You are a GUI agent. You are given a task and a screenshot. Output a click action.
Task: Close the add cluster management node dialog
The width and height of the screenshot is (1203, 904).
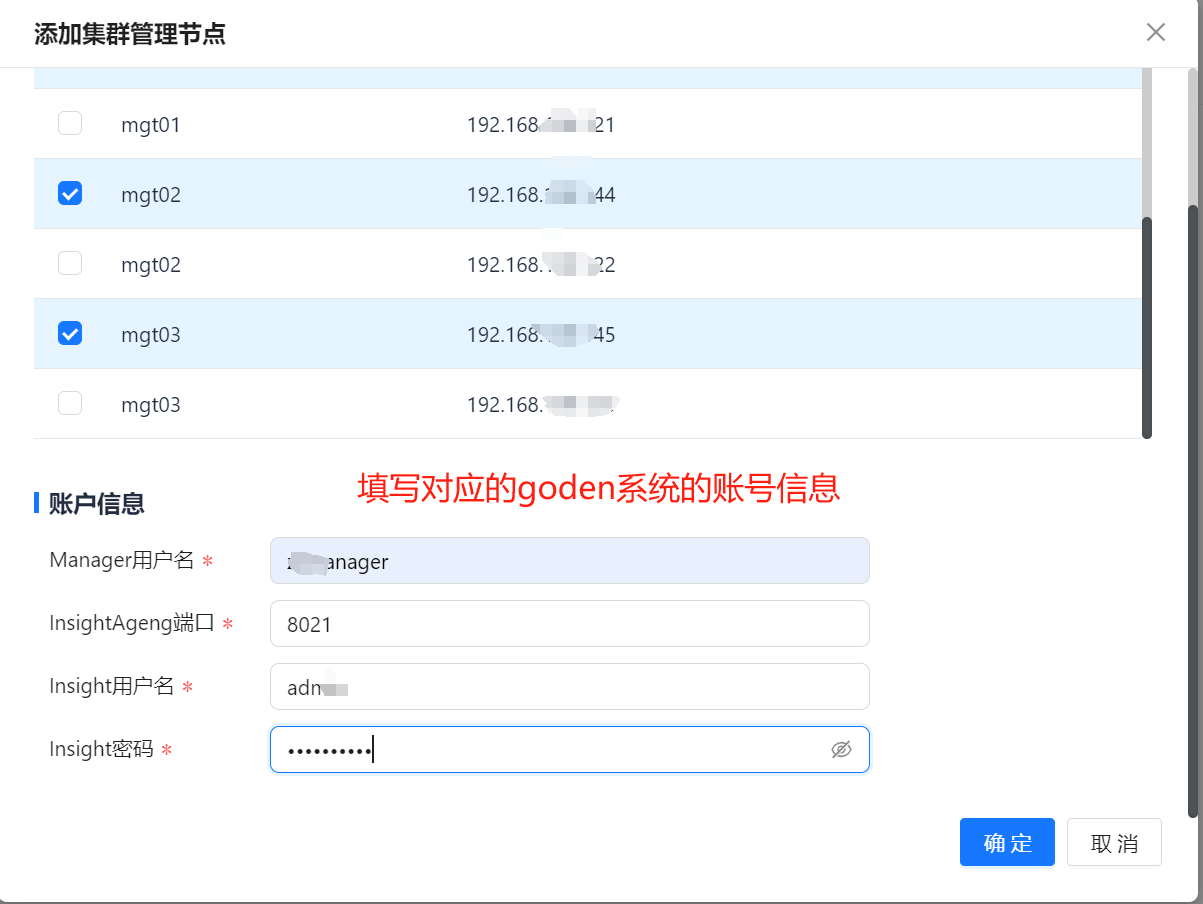(x=1156, y=32)
